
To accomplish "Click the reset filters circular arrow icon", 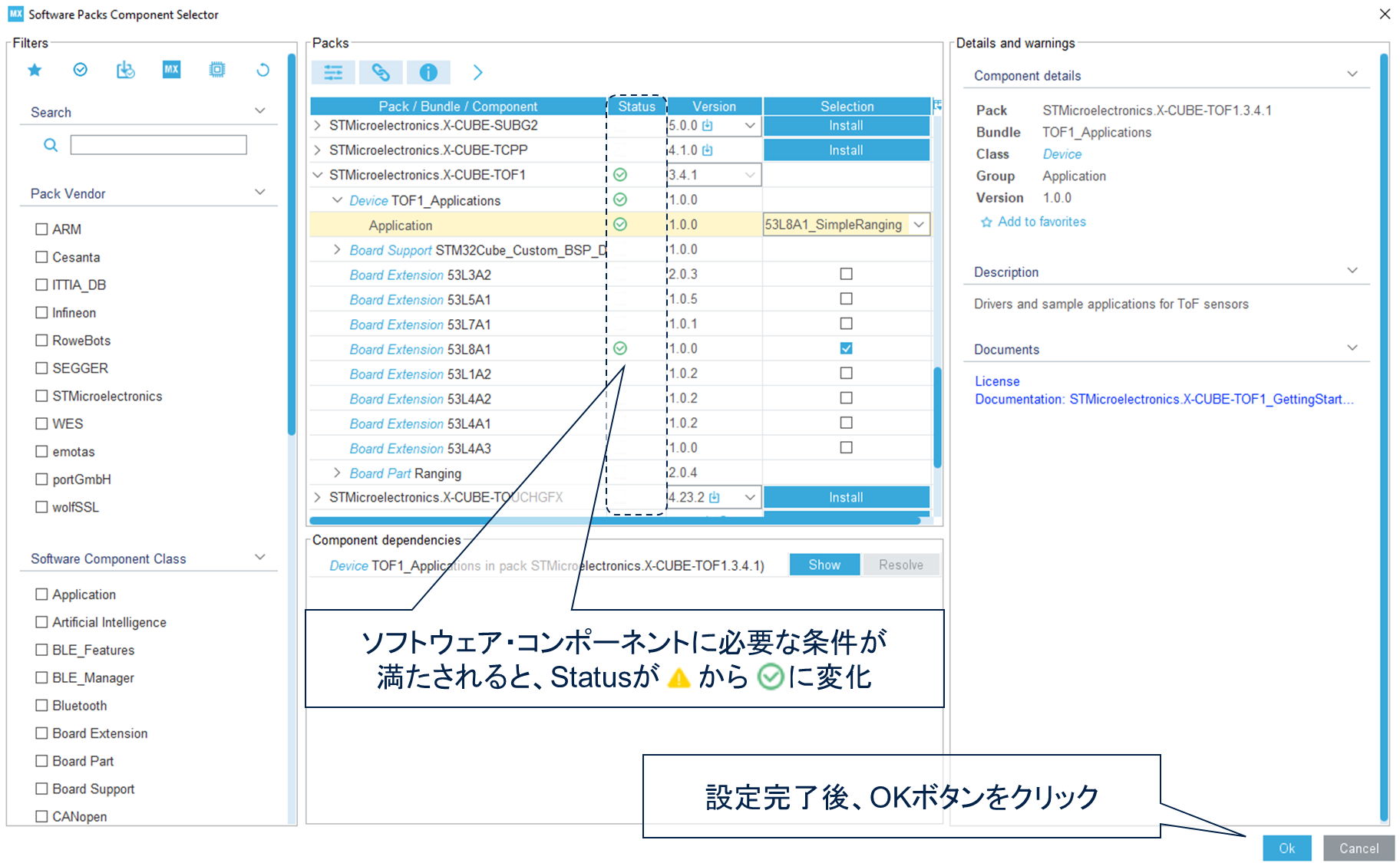I will tap(262, 70).
